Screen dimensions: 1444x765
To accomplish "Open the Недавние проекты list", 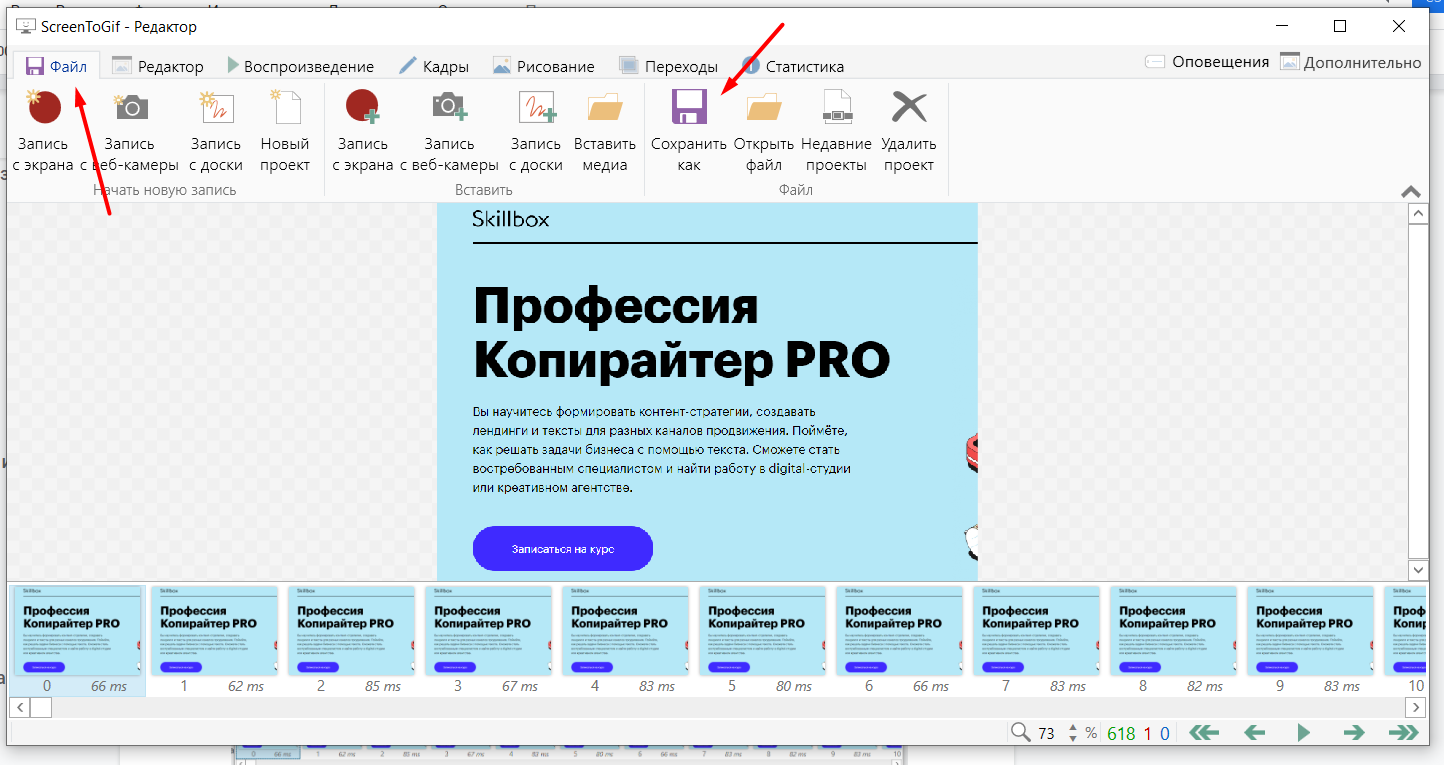I will tap(836, 107).
